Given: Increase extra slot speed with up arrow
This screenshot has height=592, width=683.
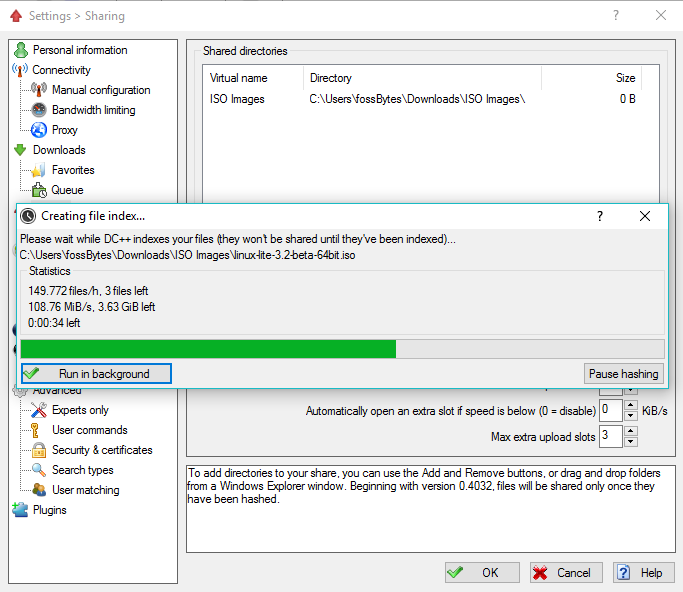Looking at the screenshot, I should pyautogui.click(x=631, y=405).
